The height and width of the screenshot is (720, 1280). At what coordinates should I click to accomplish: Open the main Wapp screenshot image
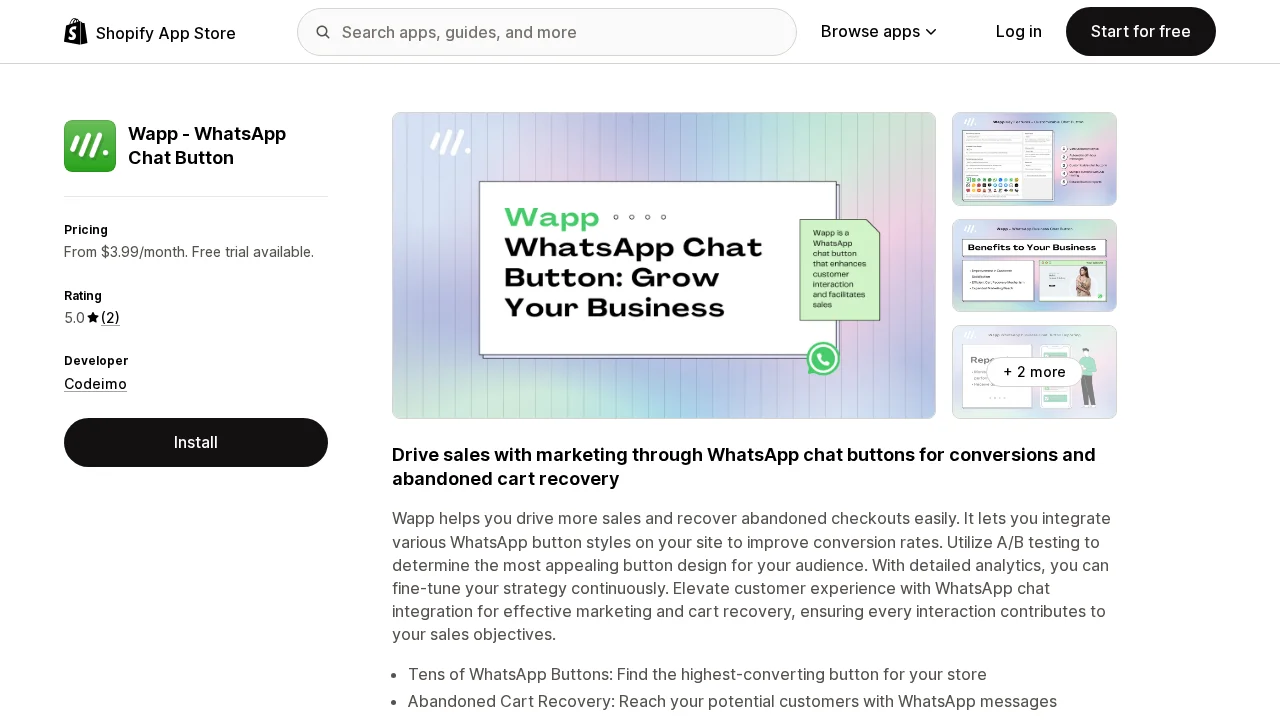(664, 265)
